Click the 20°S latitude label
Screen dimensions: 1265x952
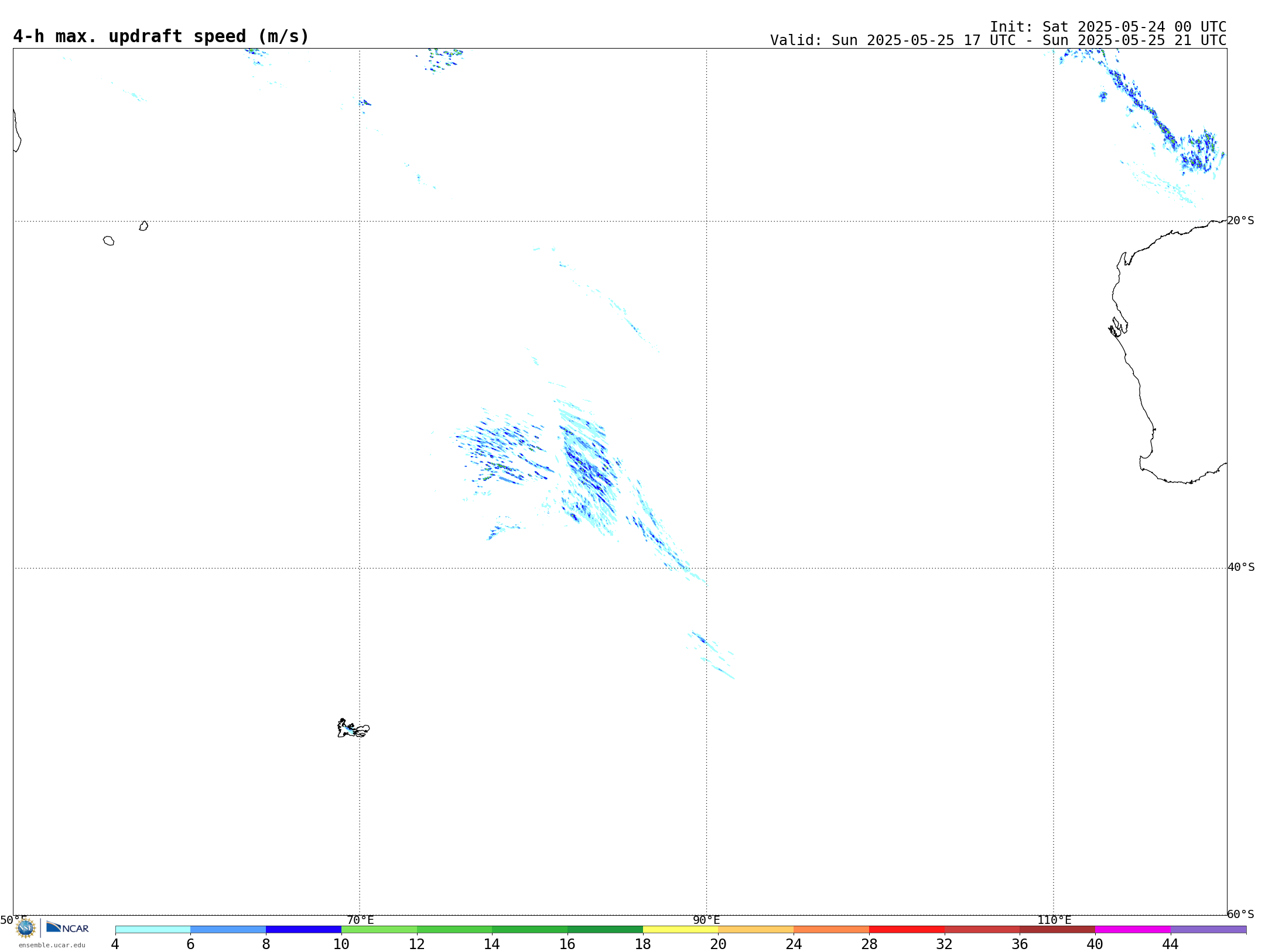click(x=1241, y=221)
